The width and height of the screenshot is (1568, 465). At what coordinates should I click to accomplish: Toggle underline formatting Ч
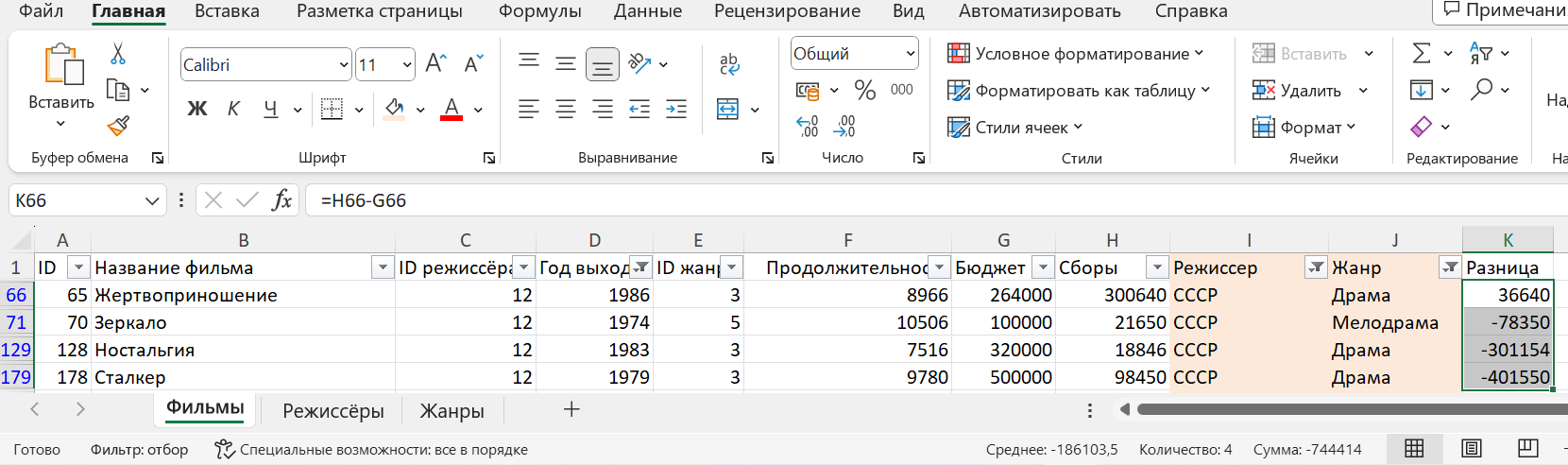(x=271, y=109)
